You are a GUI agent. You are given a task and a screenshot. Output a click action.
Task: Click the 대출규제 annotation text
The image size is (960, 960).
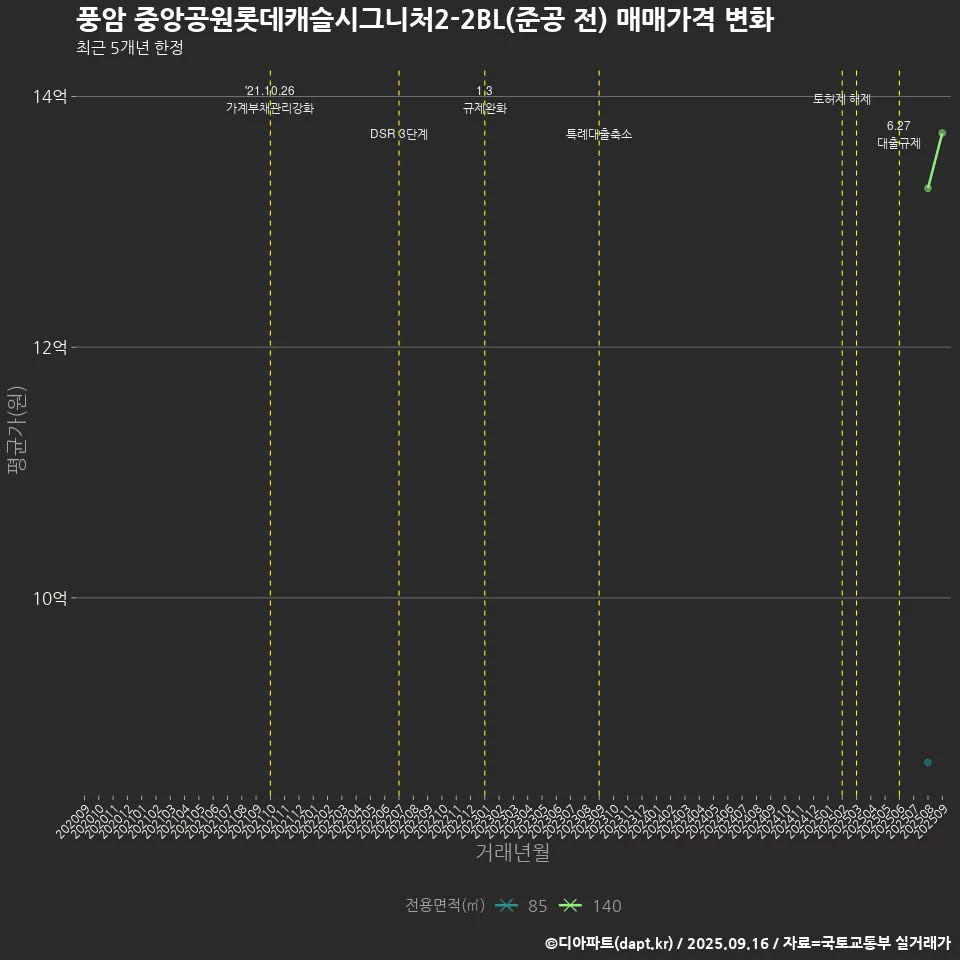coord(899,143)
